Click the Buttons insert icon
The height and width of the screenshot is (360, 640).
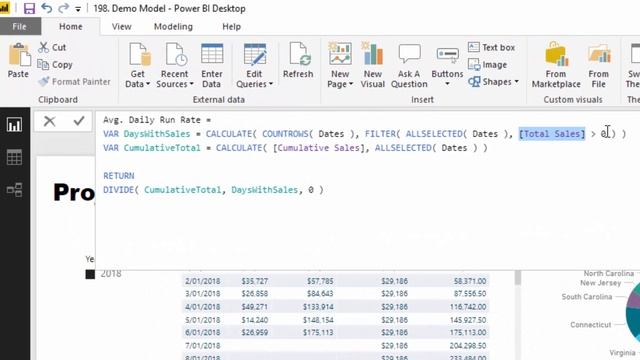click(447, 54)
